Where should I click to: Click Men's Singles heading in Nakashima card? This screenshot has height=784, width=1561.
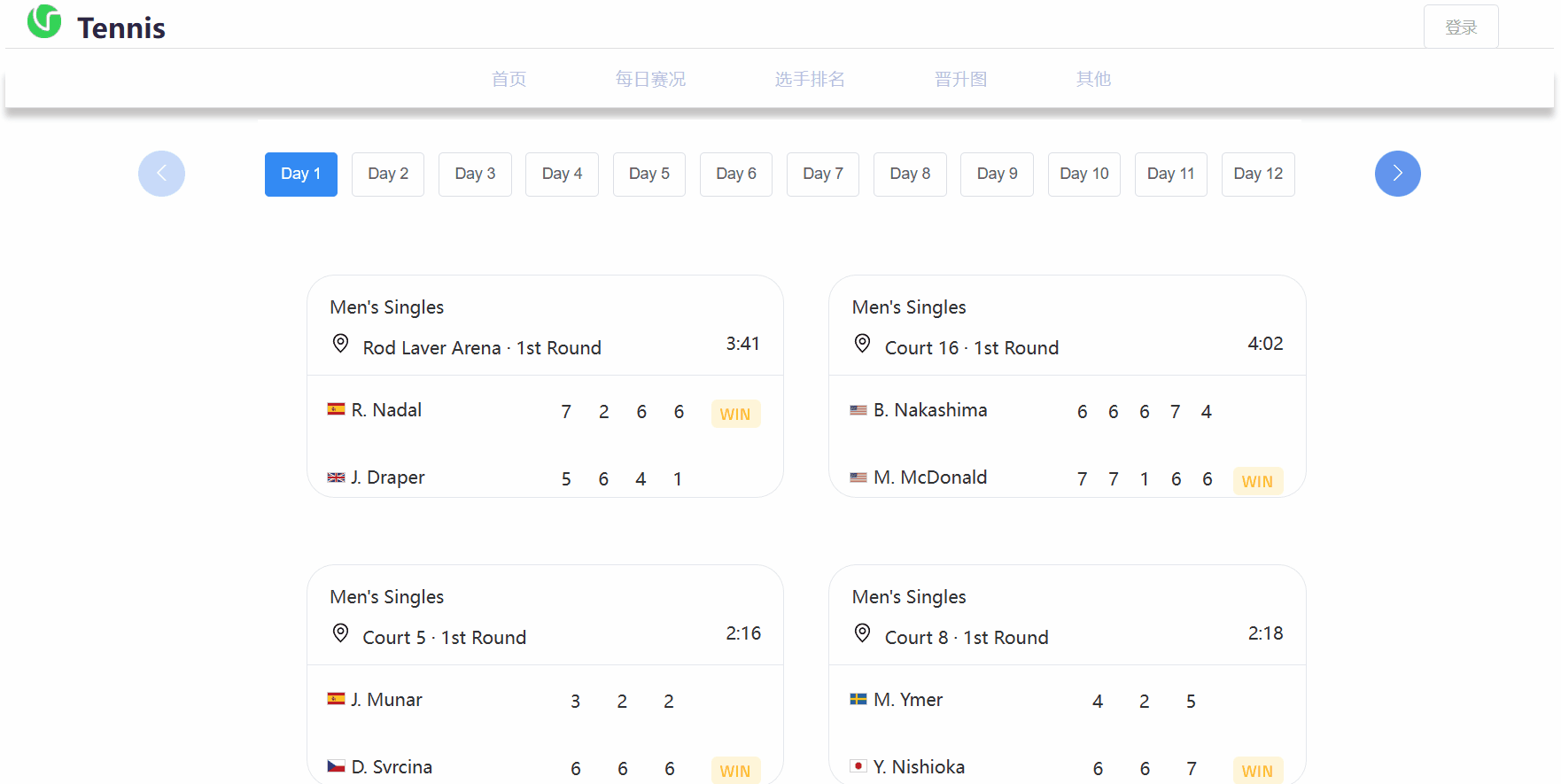point(909,307)
